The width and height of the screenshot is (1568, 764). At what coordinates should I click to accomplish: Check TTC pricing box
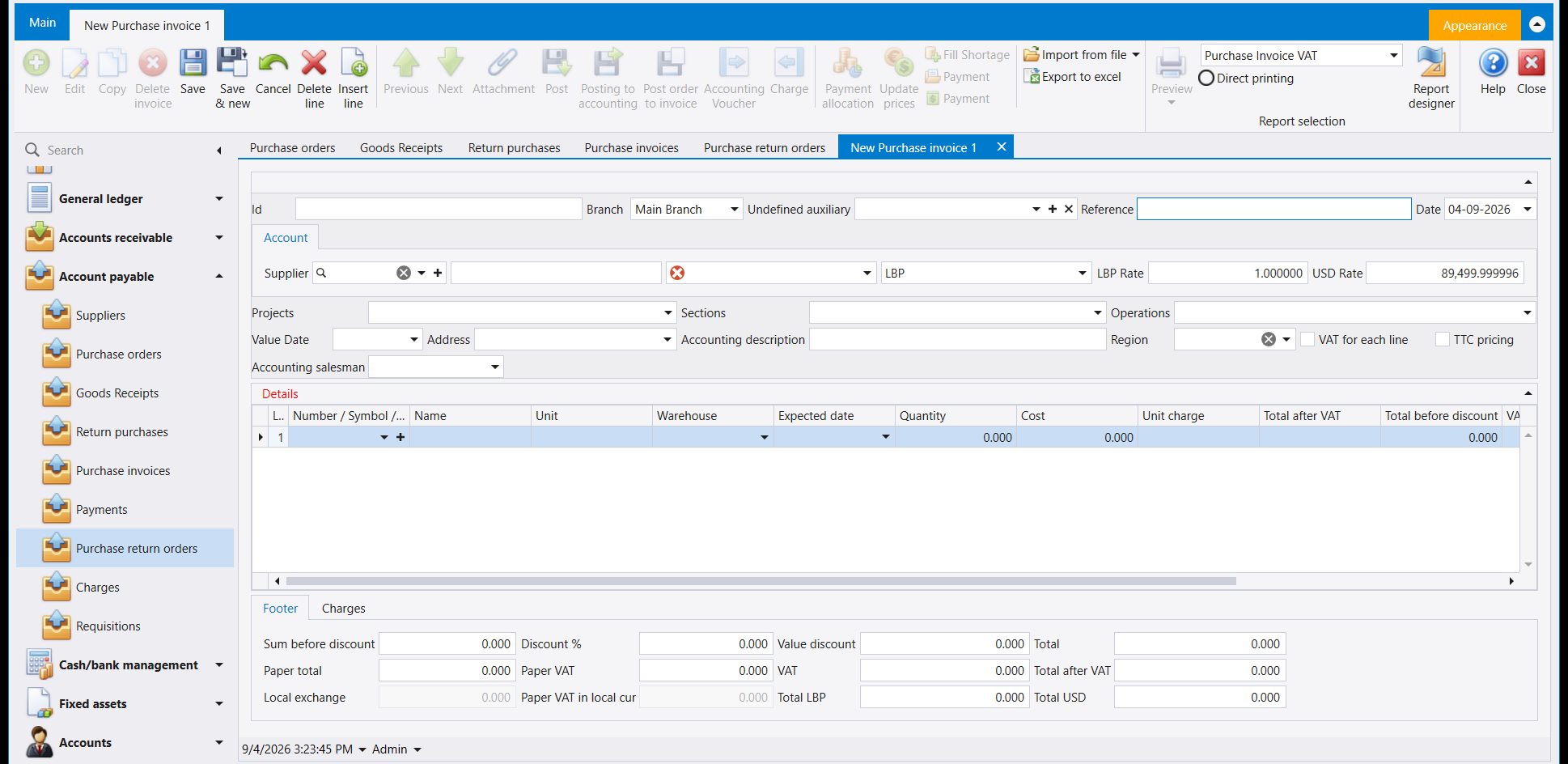coord(1443,339)
